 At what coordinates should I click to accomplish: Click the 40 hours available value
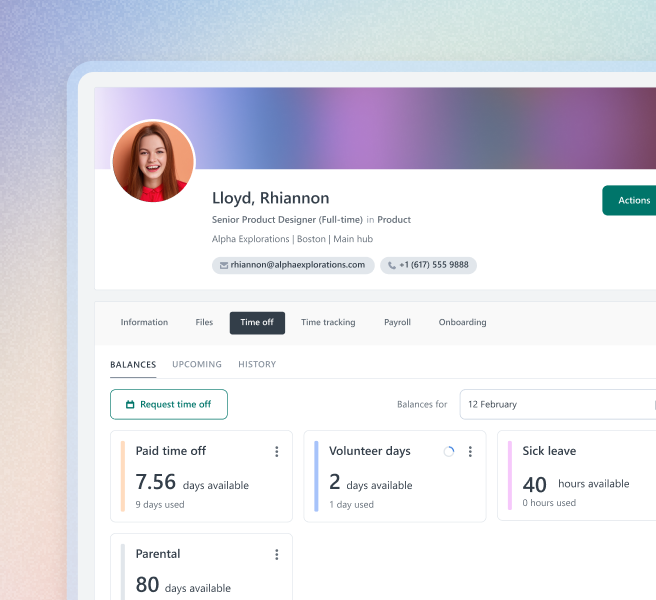pyautogui.click(x=576, y=485)
